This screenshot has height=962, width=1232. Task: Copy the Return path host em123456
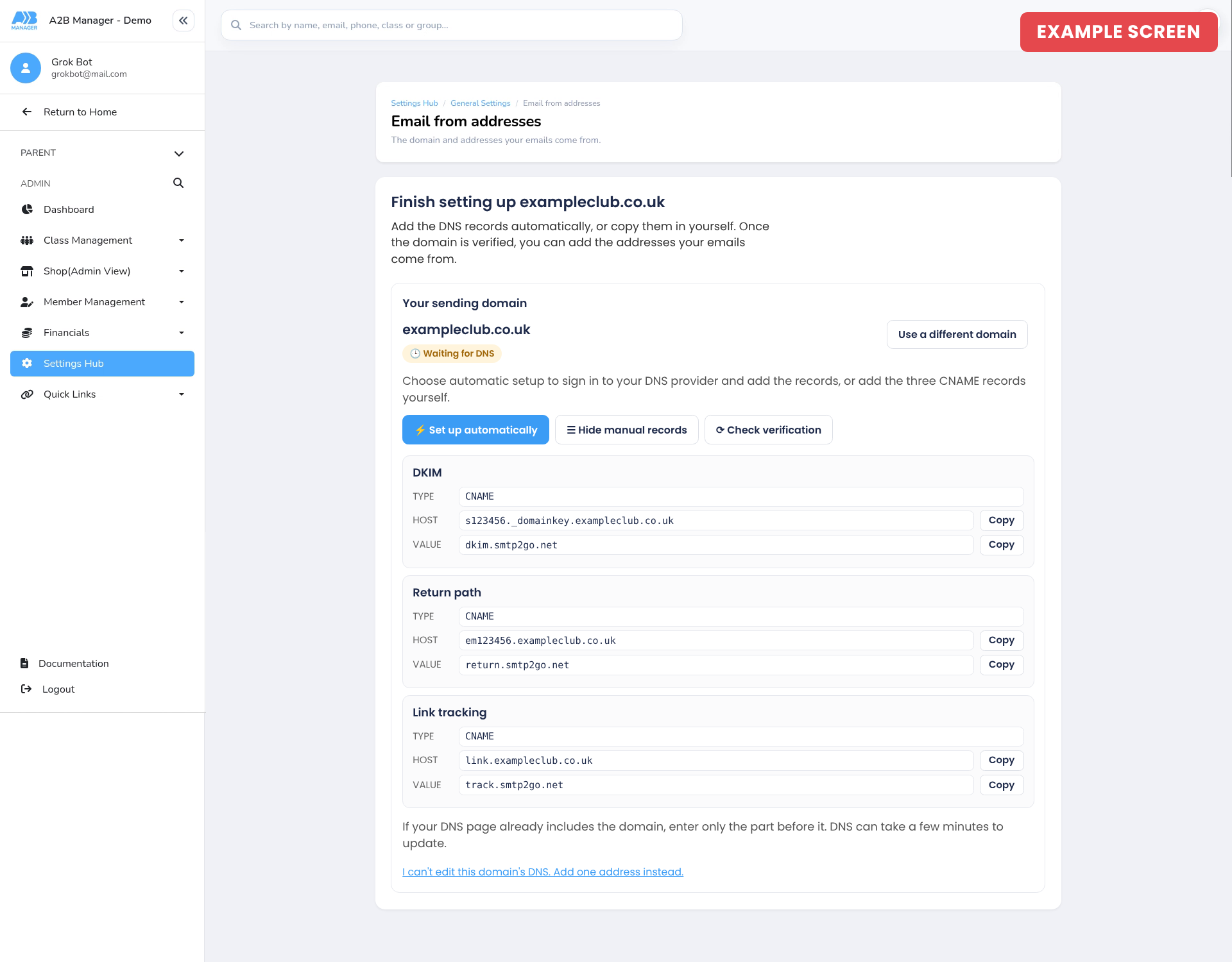pos(1002,640)
